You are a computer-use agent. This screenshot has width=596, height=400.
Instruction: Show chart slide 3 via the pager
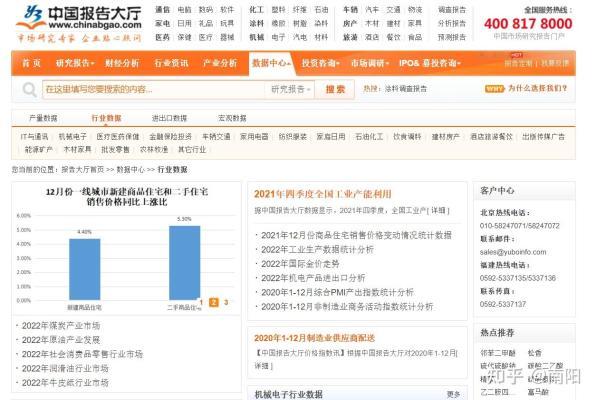[x=226, y=302]
